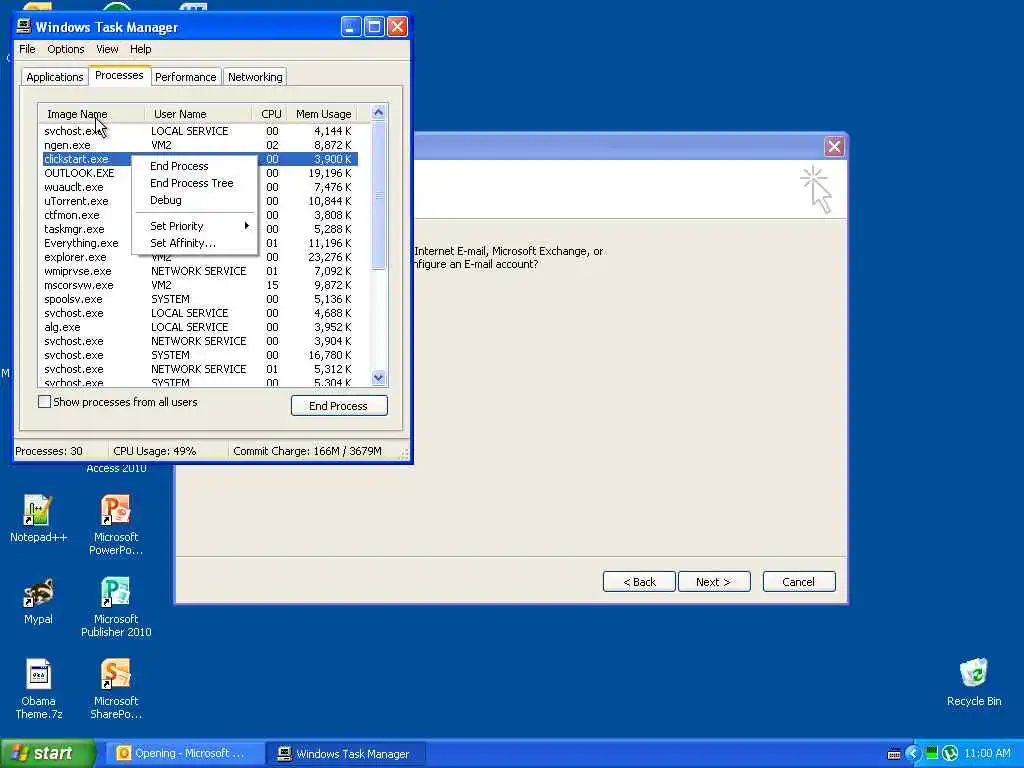The height and width of the screenshot is (768, 1024).
Task: Open Microsoft Publisher 2010 shortcut
Action: click(x=116, y=607)
